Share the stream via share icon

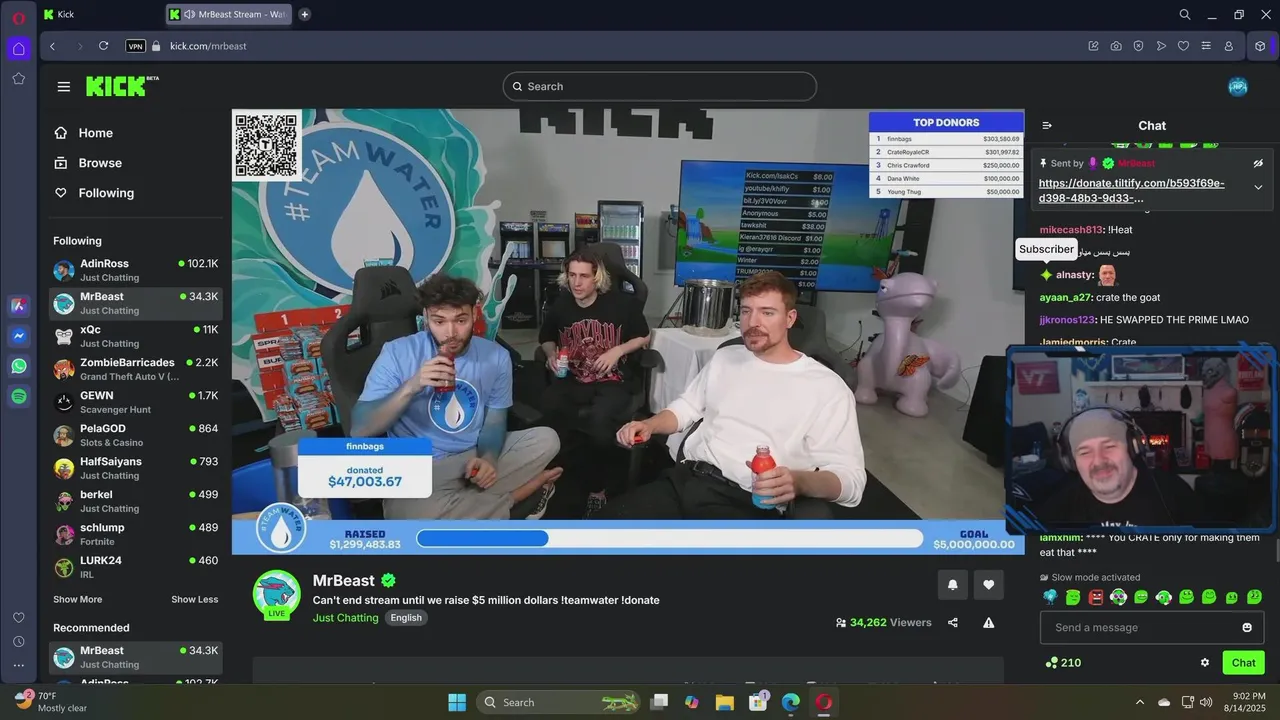click(x=952, y=622)
